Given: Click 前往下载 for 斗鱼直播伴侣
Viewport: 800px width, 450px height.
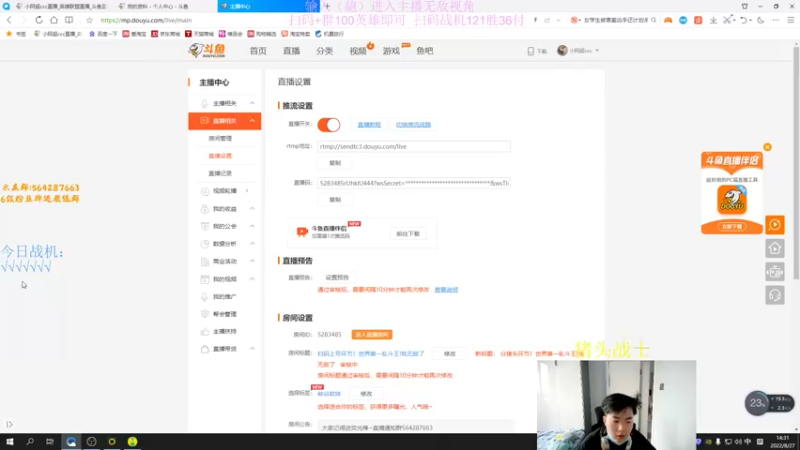Looking at the screenshot, I should pos(408,234).
